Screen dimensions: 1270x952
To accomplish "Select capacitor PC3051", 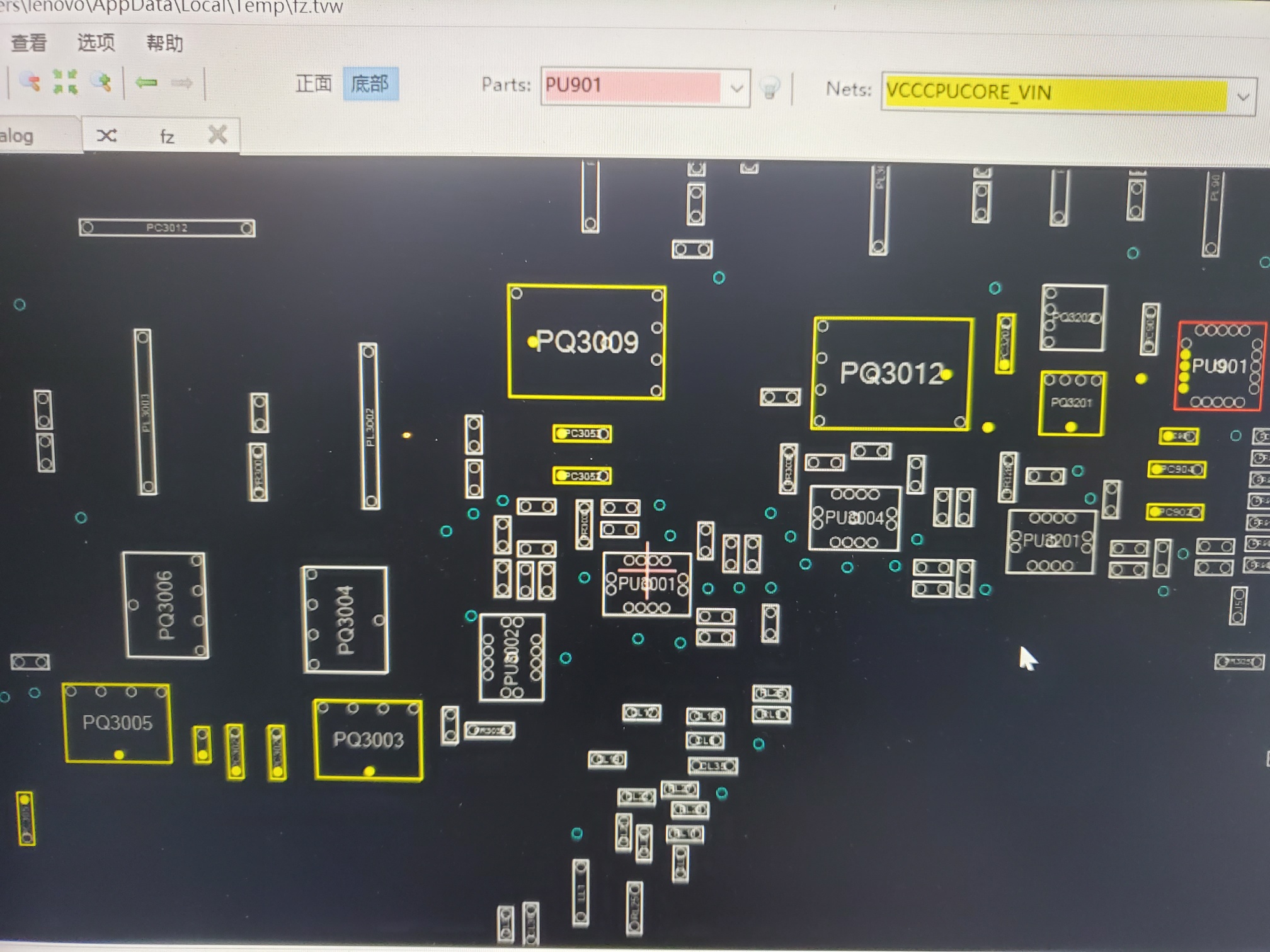I will point(582,434).
